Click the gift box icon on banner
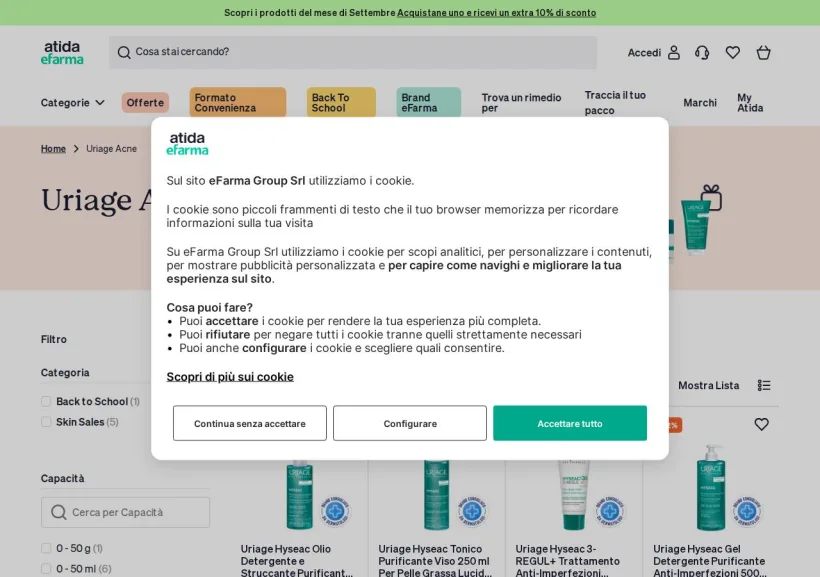Image resolution: width=820 pixels, height=577 pixels. (711, 198)
